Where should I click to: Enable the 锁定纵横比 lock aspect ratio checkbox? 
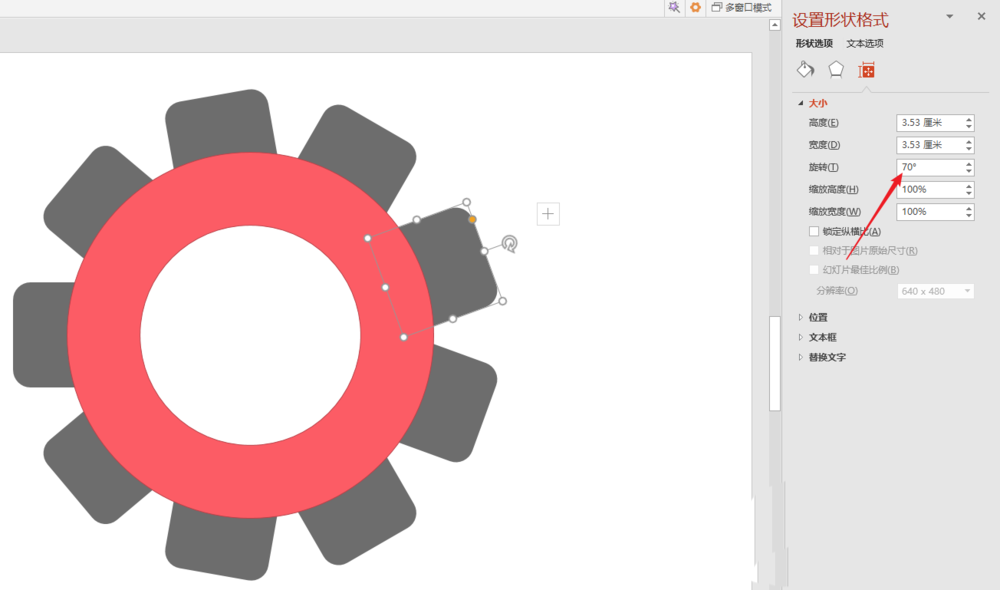[x=814, y=232]
